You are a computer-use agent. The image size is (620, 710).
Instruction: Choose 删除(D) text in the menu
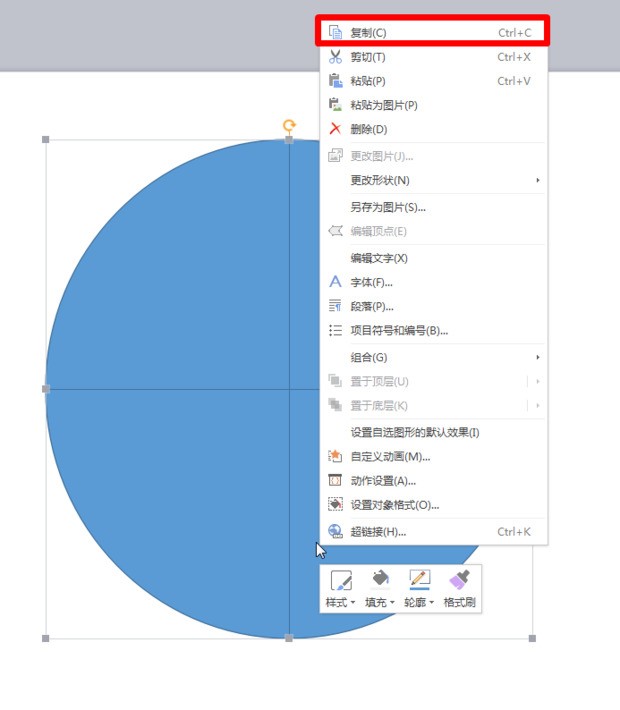click(x=369, y=130)
